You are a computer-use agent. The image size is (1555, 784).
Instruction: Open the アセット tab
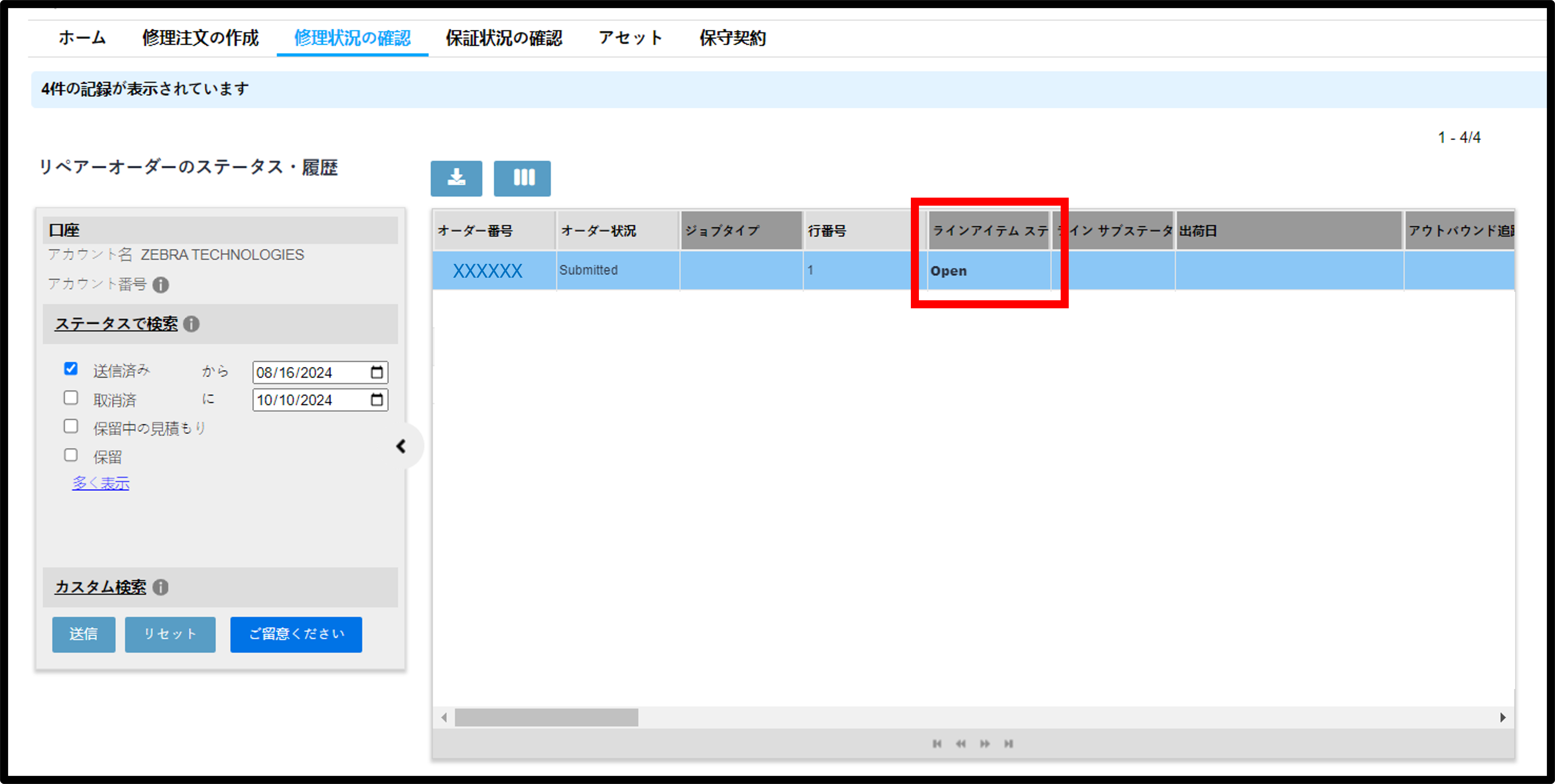(x=631, y=38)
